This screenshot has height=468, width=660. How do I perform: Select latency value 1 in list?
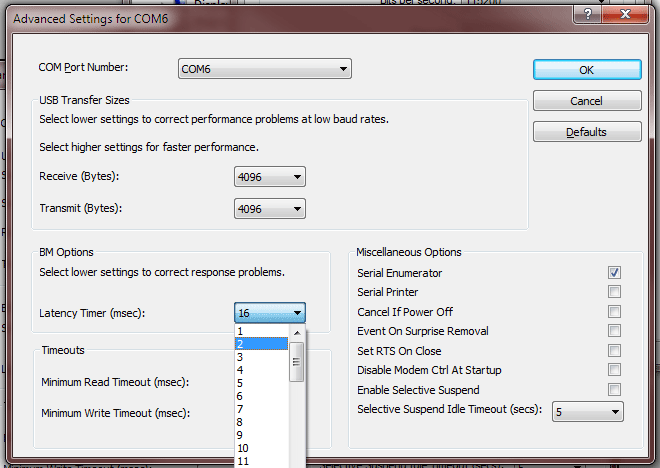(x=262, y=331)
